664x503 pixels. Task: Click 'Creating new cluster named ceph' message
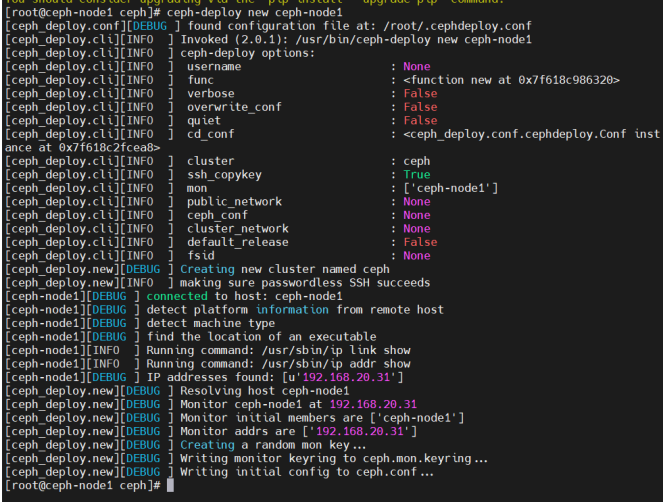click(x=285, y=269)
